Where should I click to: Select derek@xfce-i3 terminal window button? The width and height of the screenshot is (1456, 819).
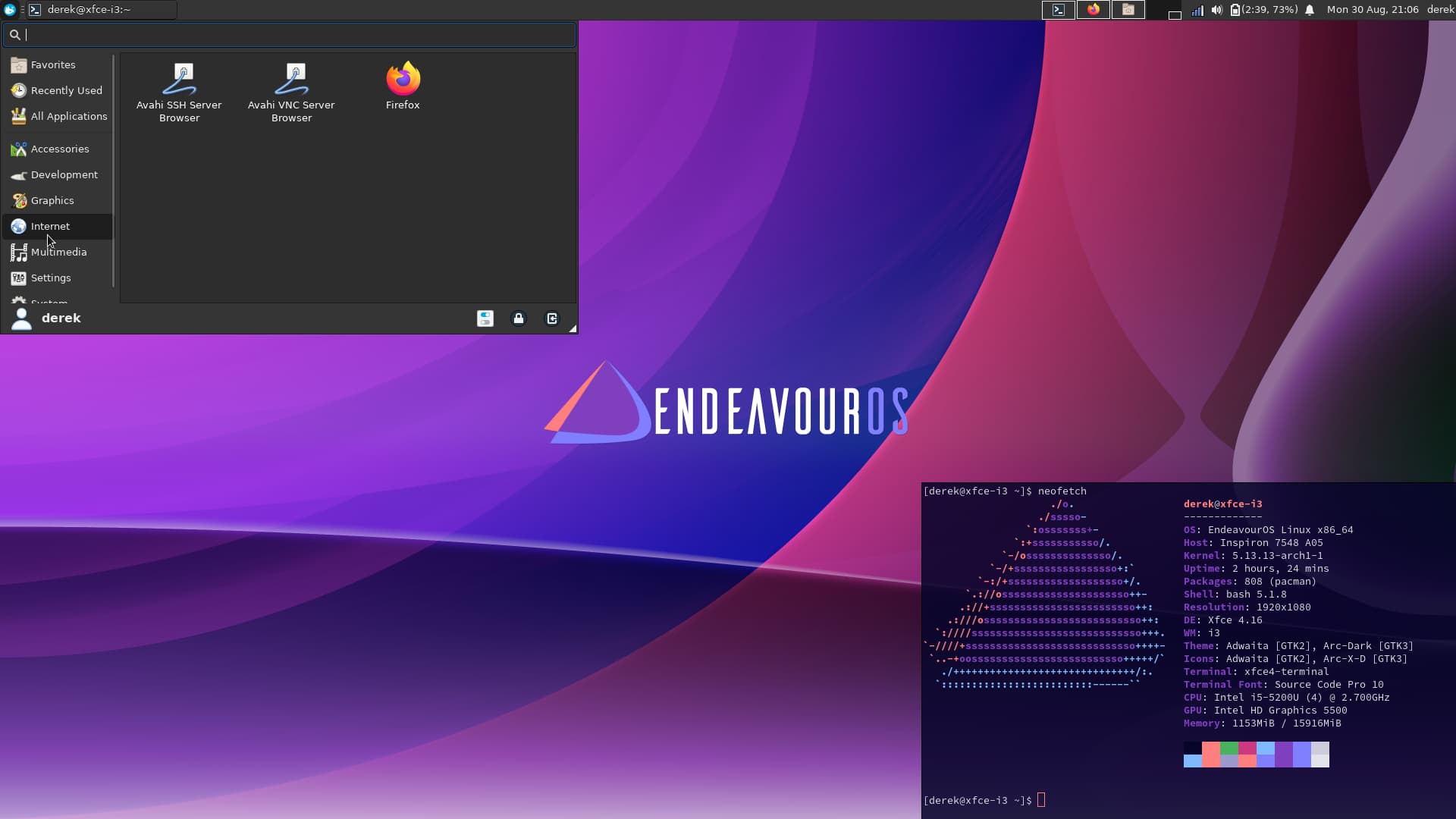pos(102,10)
